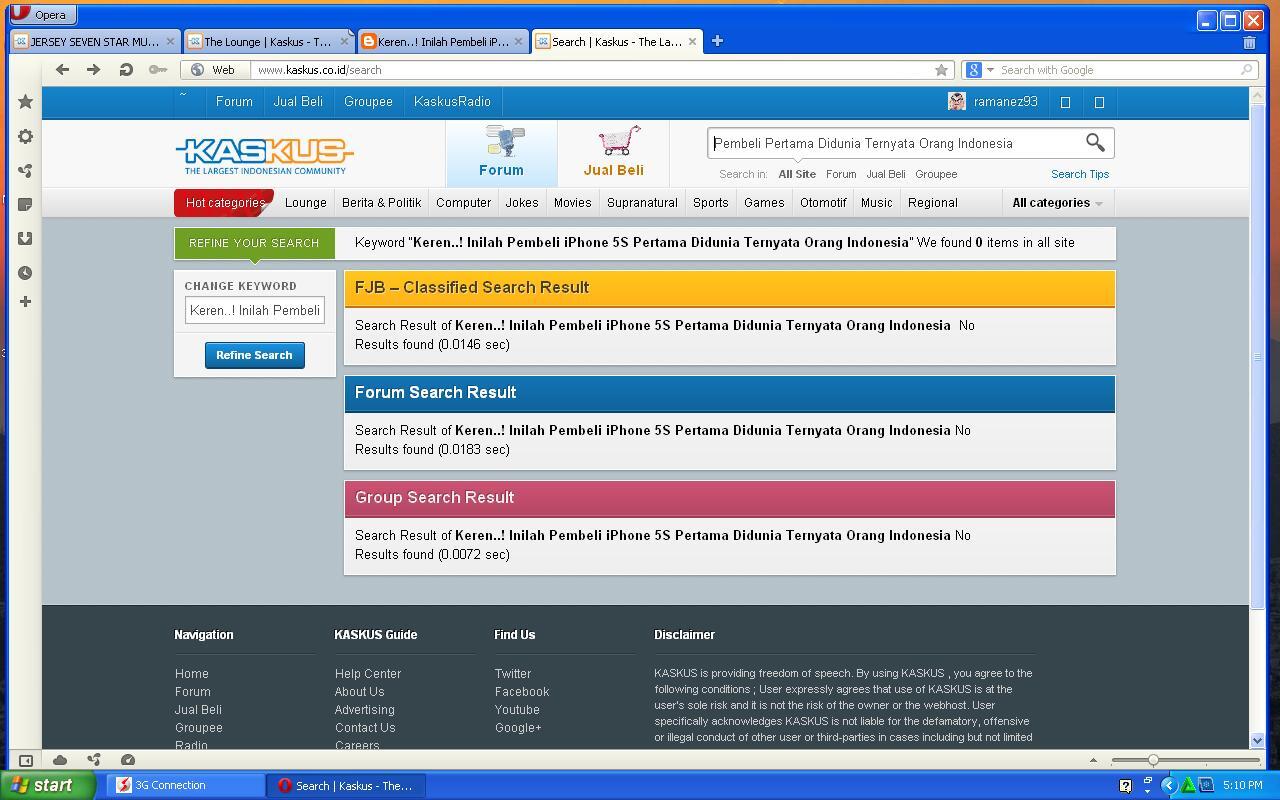Toggle the Opera Turbo gauge icon
The image size is (1280, 800).
pos(128,760)
